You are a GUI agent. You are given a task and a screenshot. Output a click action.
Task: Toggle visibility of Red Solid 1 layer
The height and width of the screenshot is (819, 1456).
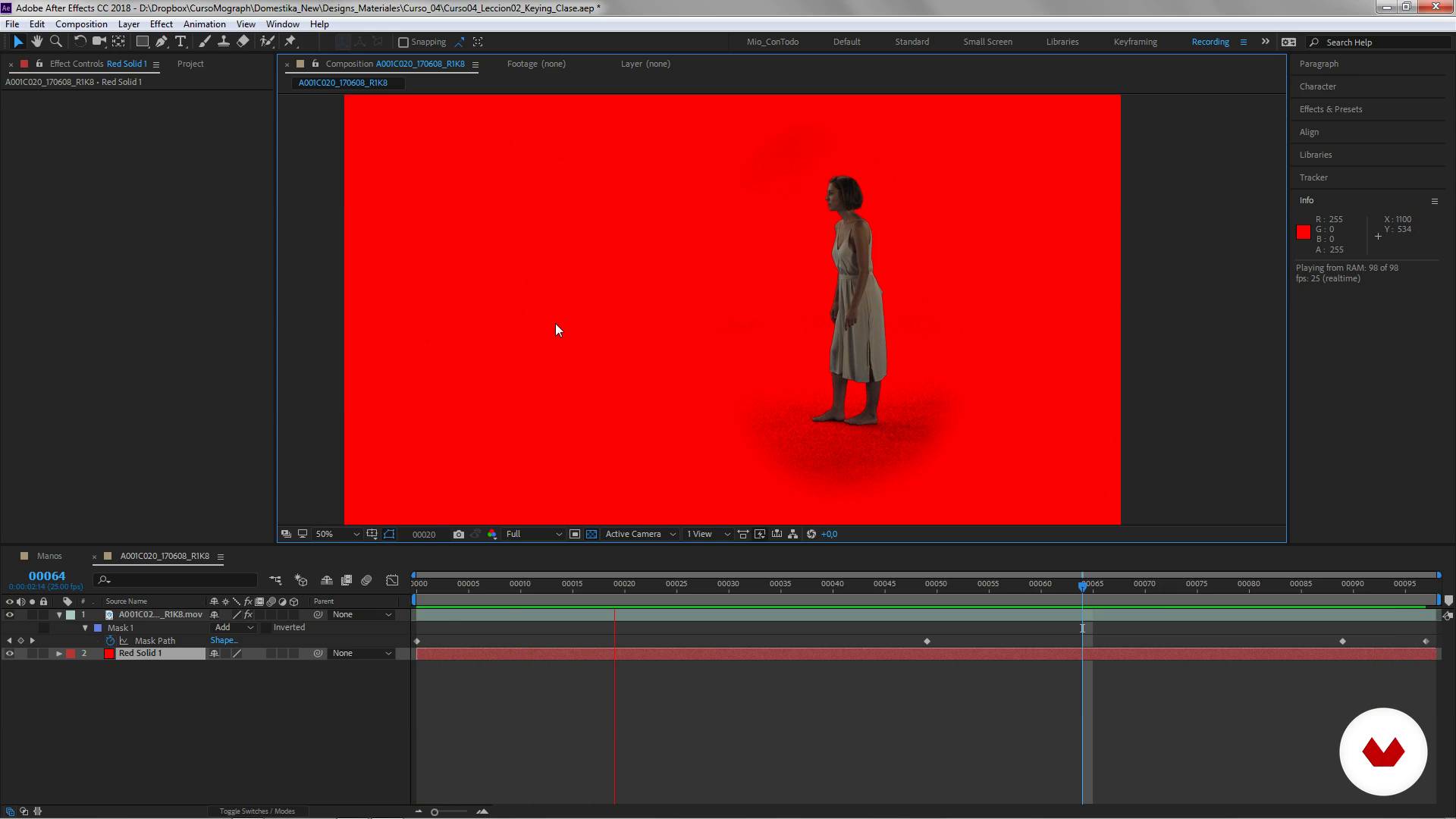(x=9, y=653)
